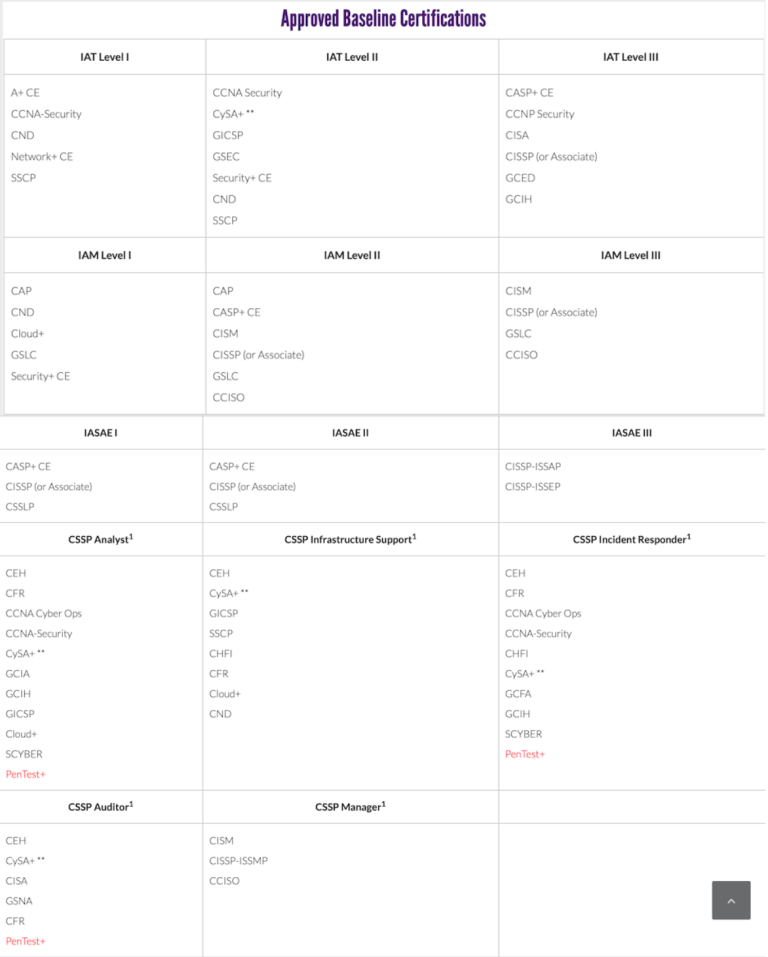
Task: Open the PenTest+ link under CSSP Auditor
Action: point(26,941)
